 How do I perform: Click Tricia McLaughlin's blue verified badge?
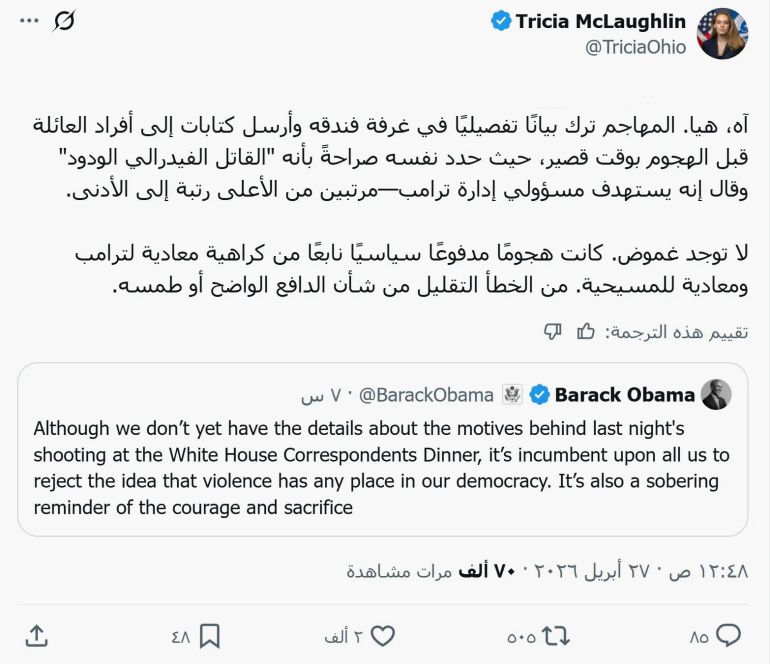[501, 21]
